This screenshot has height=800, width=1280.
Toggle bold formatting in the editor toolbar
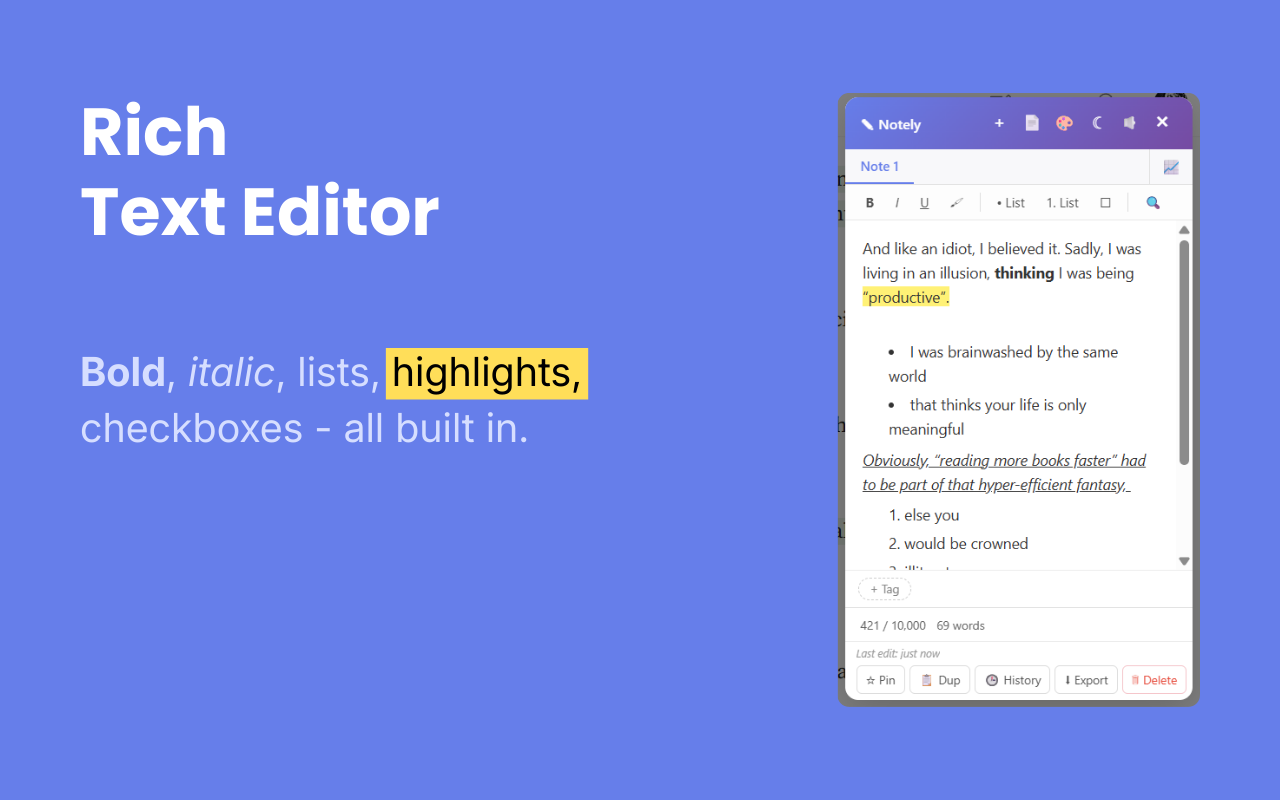pos(870,202)
